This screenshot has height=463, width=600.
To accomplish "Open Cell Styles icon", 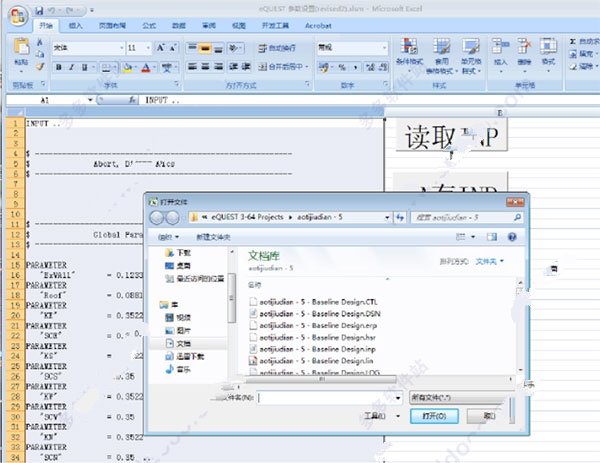I will point(471,46).
